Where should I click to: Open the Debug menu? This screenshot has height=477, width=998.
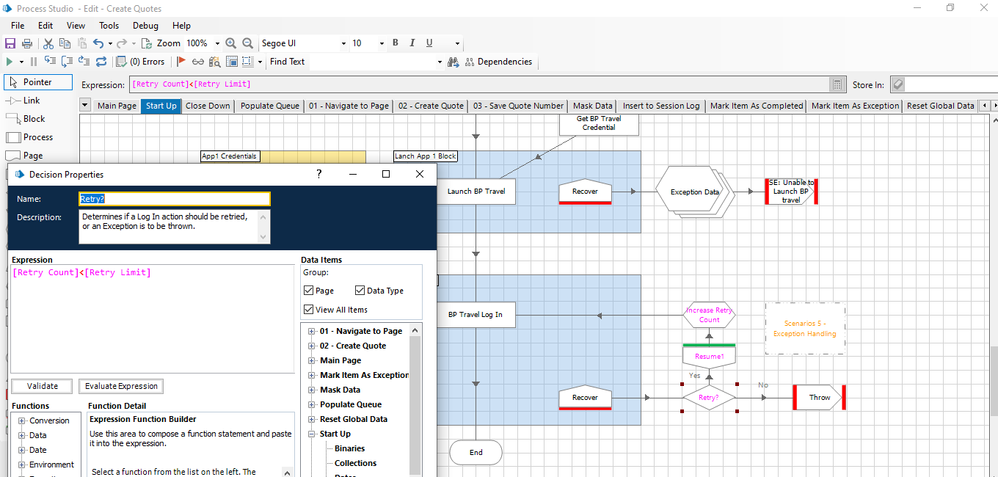145,25
